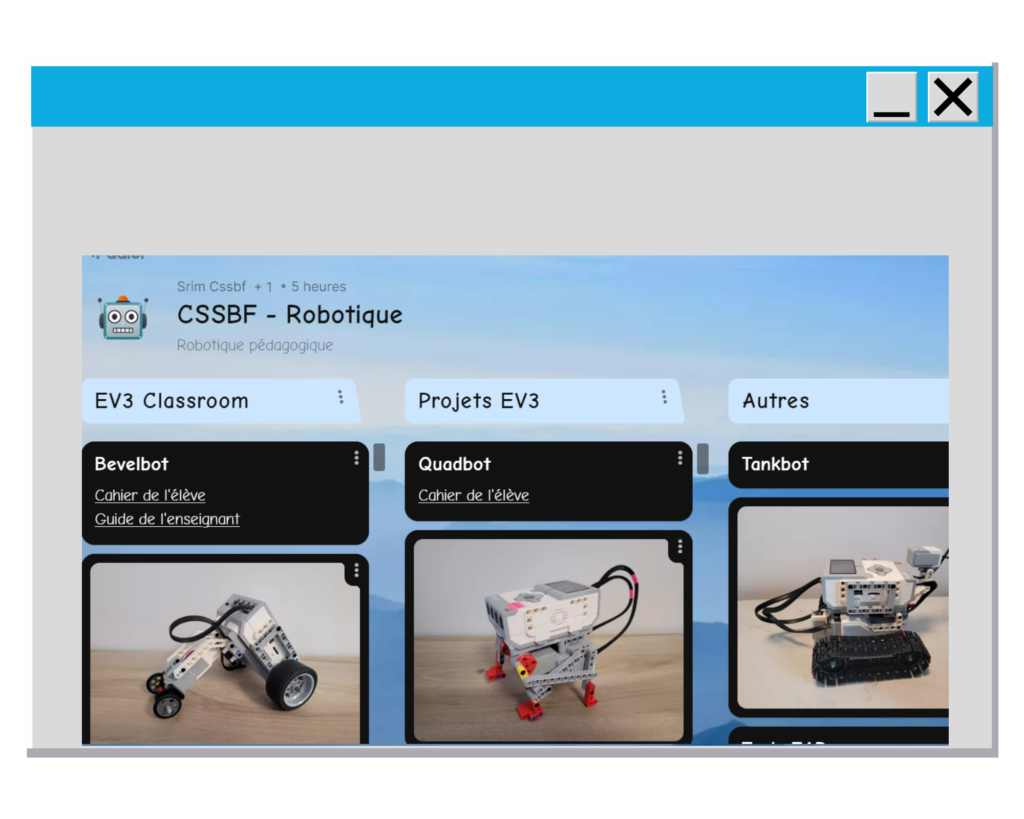Screen dimensions: 1024x819
Task: Select the EV3 Classroom column header
Action: tap(221, 400)
